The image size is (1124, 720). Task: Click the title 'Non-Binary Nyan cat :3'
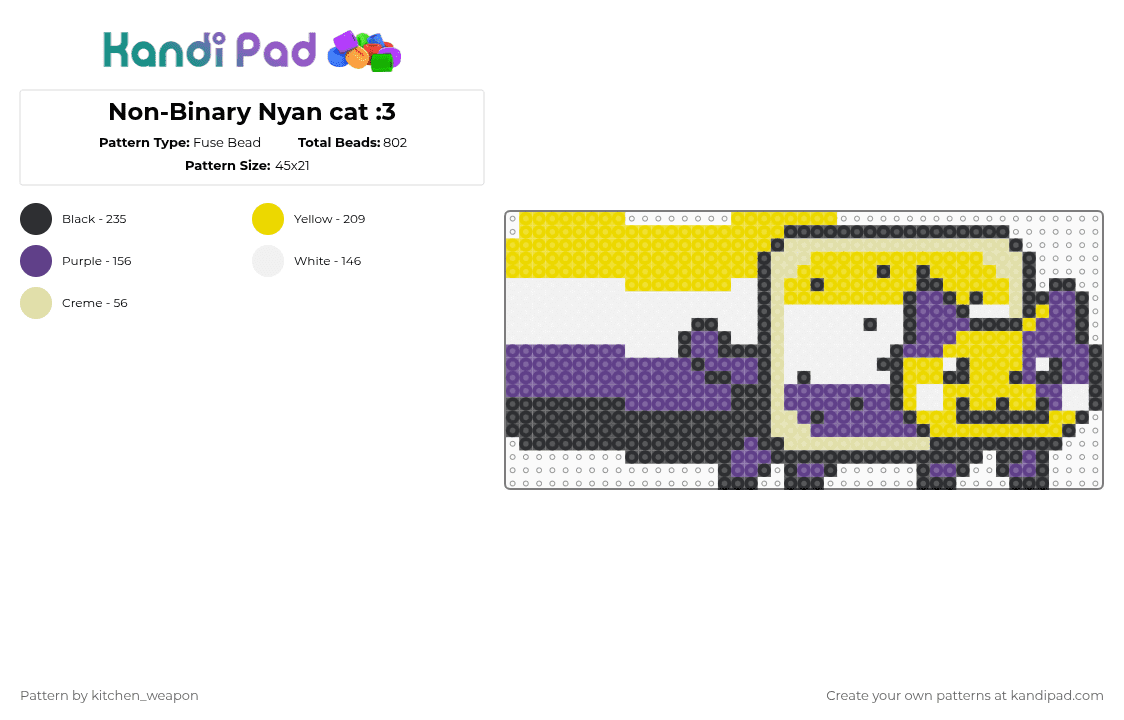pyautogui.click(x=252, y=112)
